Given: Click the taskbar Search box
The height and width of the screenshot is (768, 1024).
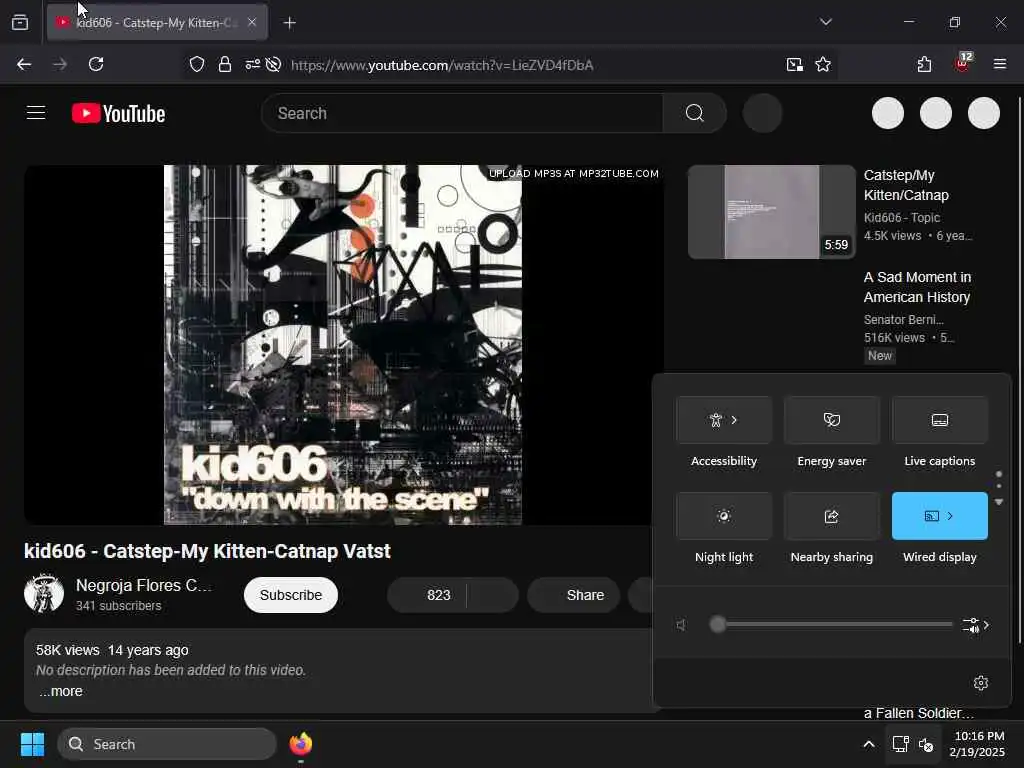Looking at the screenshot, I should tap(167, 744).
